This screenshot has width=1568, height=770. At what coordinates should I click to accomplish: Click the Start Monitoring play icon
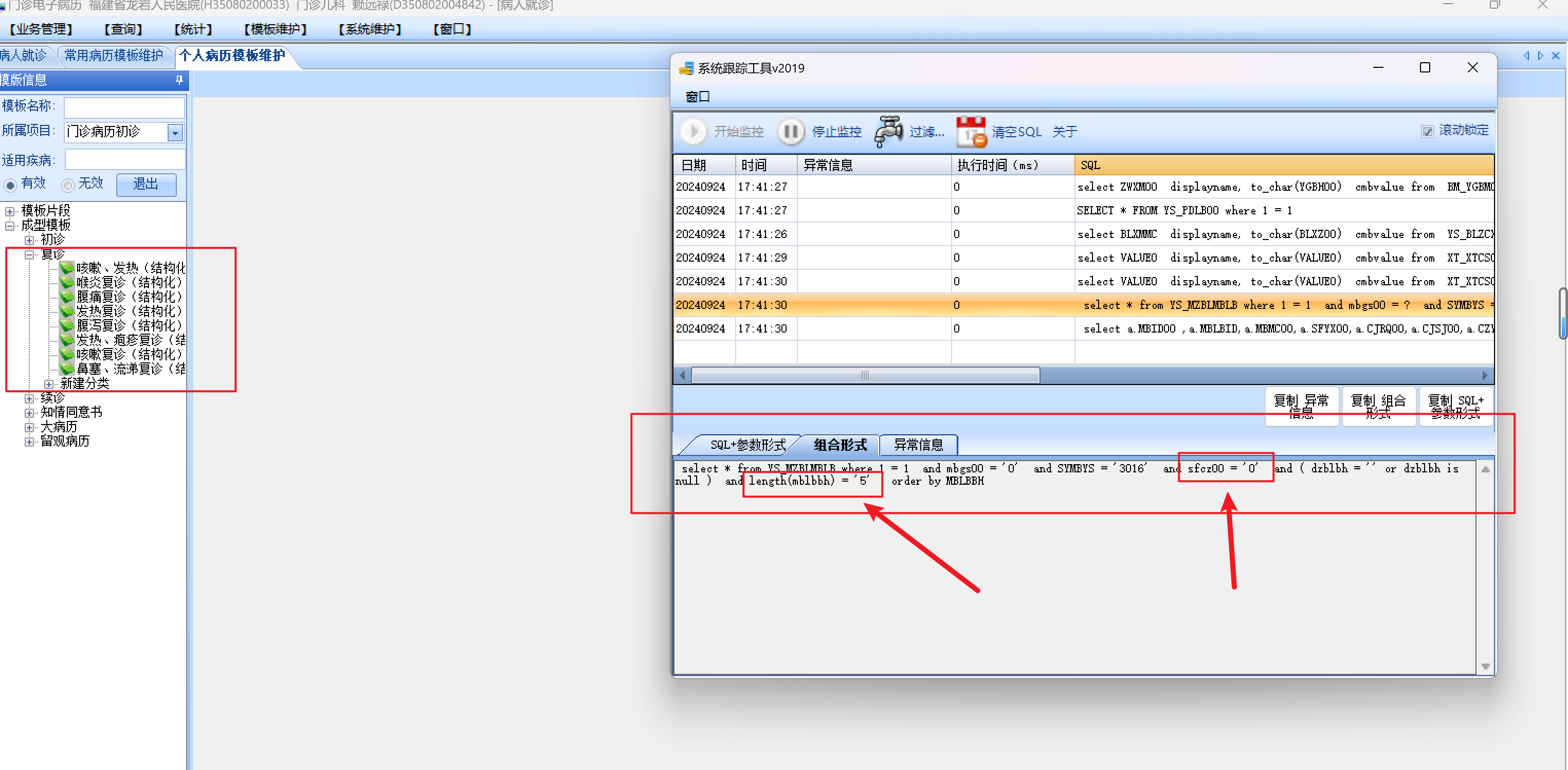pyautogui.click(x=692, y=132)
